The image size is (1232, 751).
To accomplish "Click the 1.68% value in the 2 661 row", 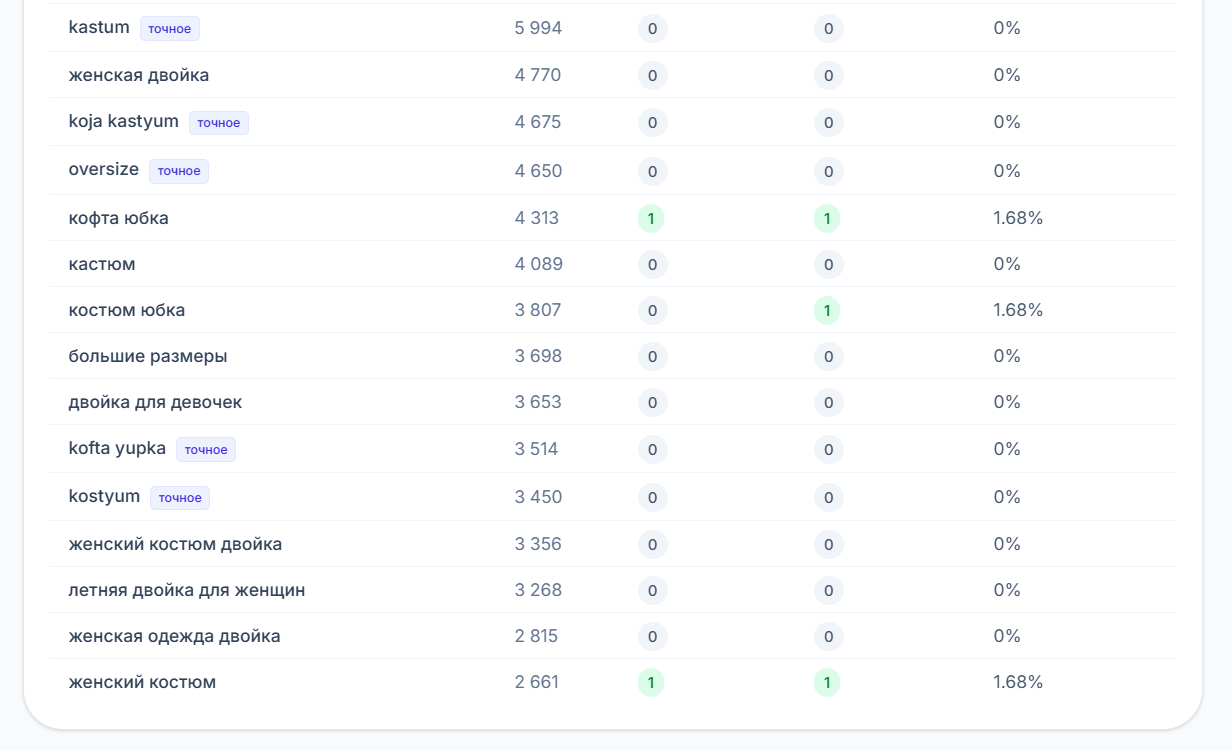I will pos(1018,682).
